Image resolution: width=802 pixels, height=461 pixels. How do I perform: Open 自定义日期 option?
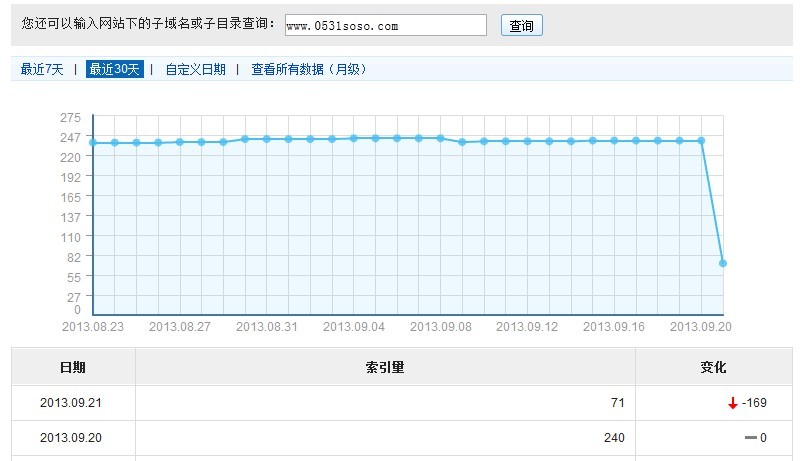point(195,69)
